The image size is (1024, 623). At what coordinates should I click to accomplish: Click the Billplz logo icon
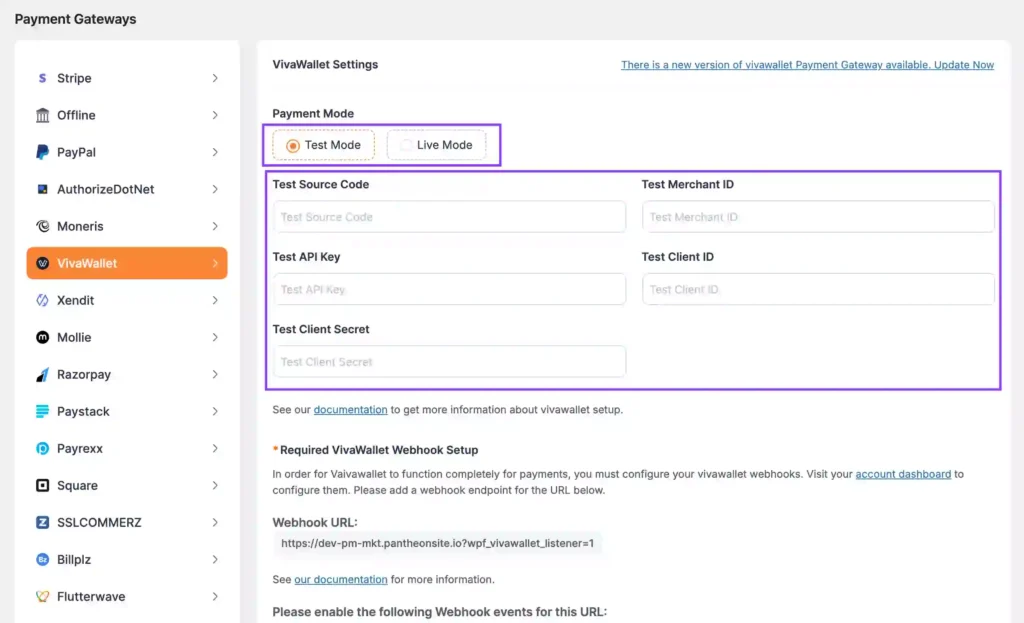coord(42,560)
